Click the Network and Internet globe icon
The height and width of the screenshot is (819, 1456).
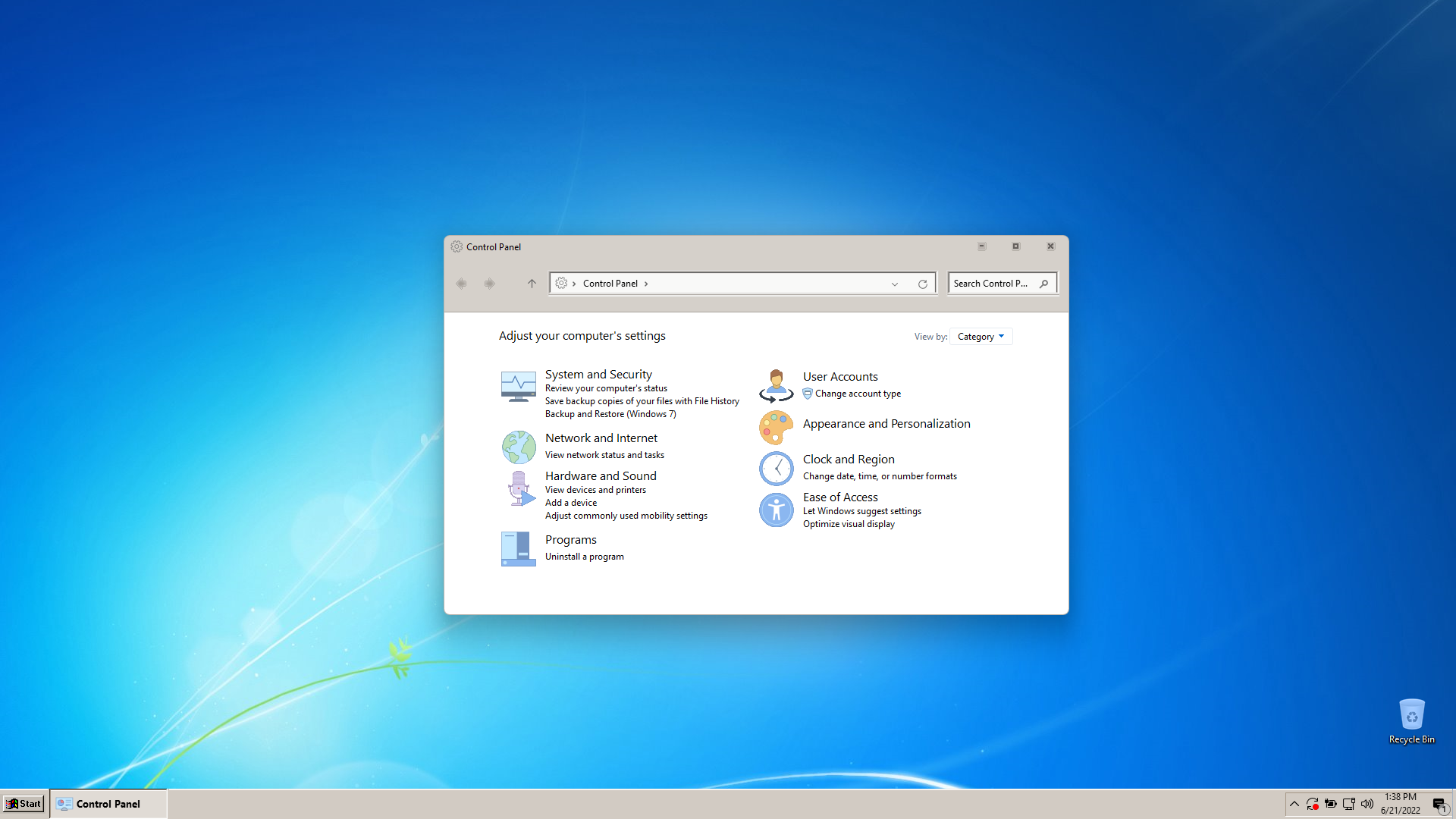pos(519,447)
